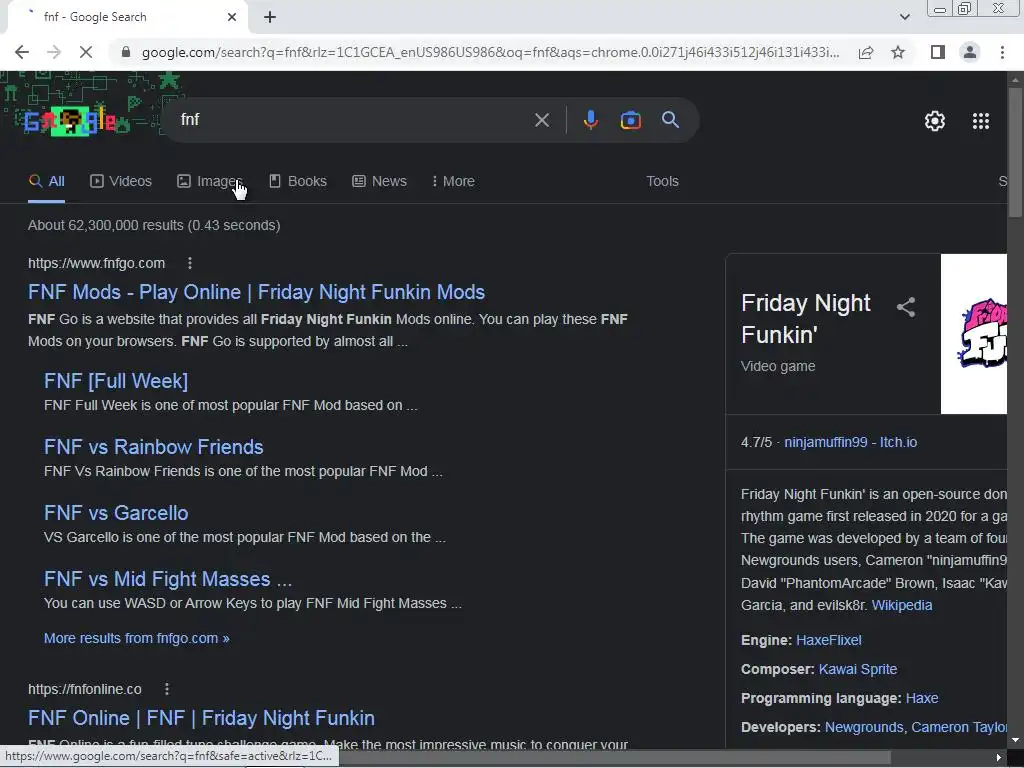Clear the search box text
Screen dimensions: 1024x768
click(x=541, y=120)
